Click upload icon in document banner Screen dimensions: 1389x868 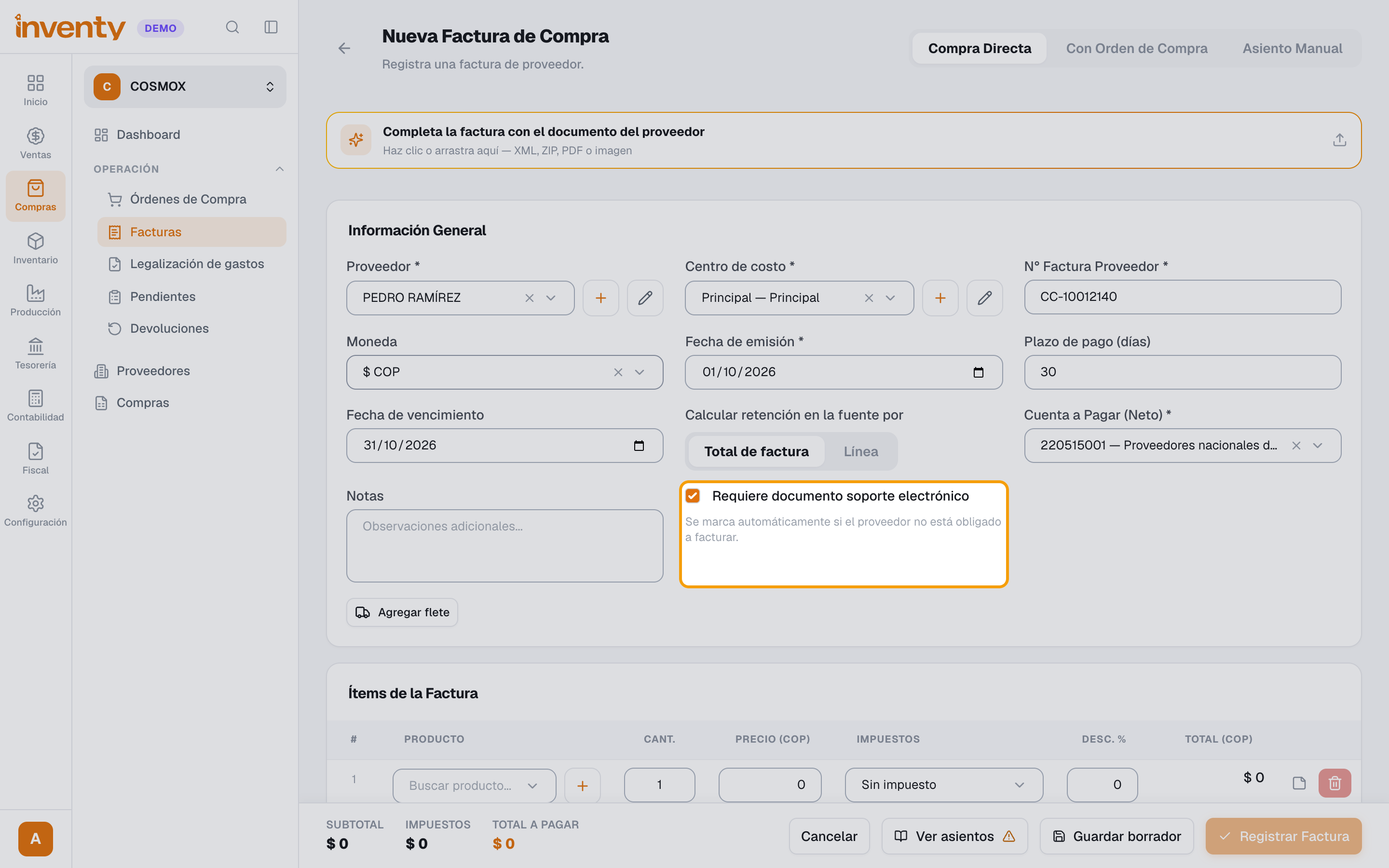click(x=1339, y=140)
